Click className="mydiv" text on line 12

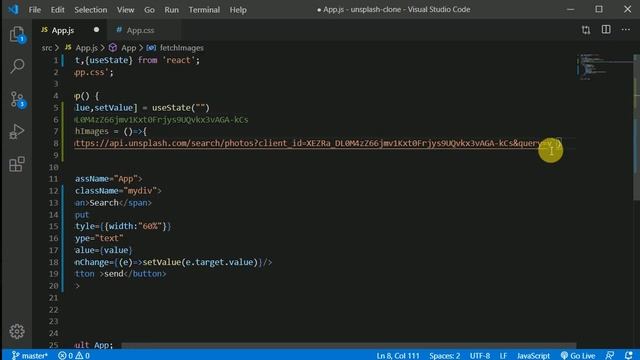(x=116, y=191)
